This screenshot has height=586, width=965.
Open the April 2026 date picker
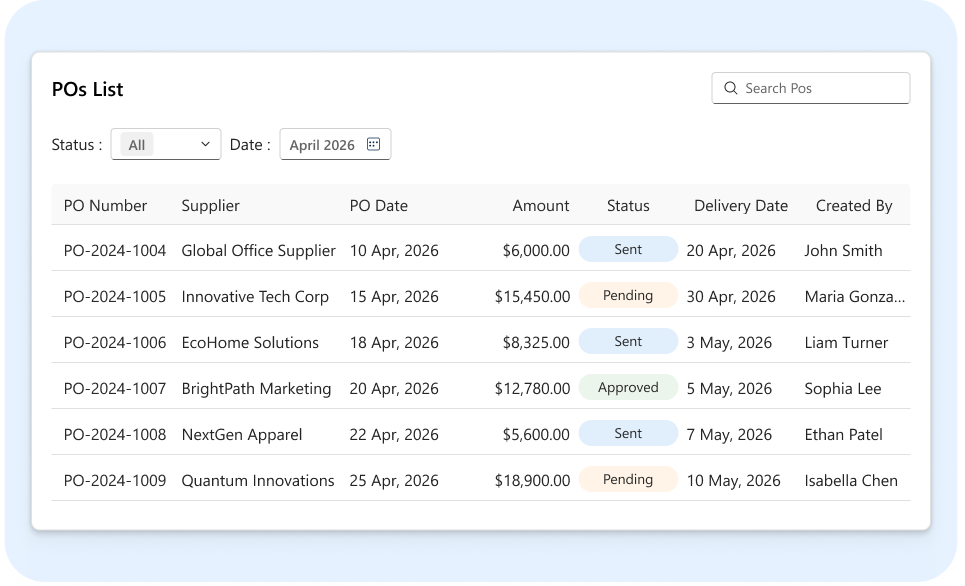(335, 144)
